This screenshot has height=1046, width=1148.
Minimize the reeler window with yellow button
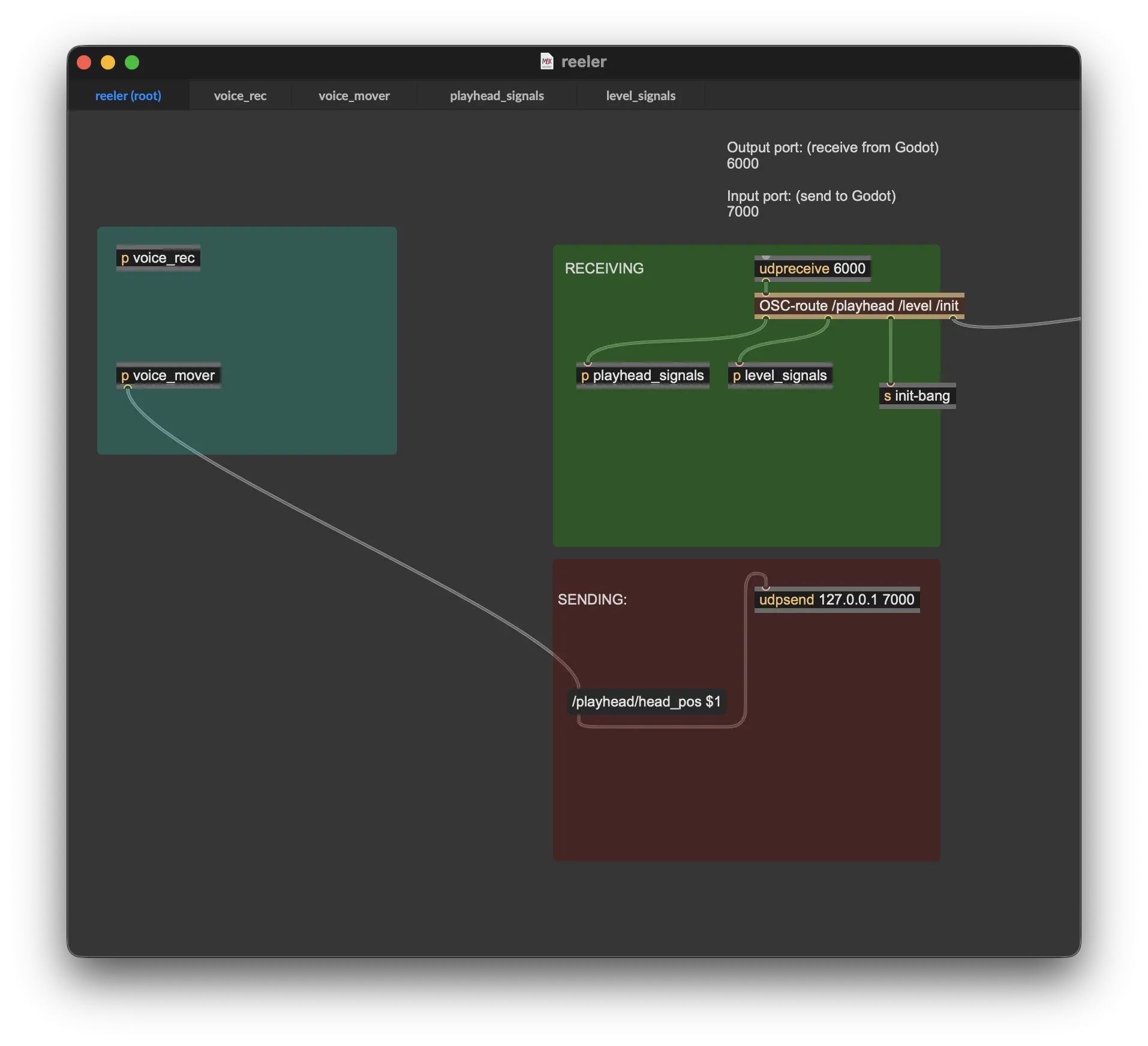(x=108, y=62)
